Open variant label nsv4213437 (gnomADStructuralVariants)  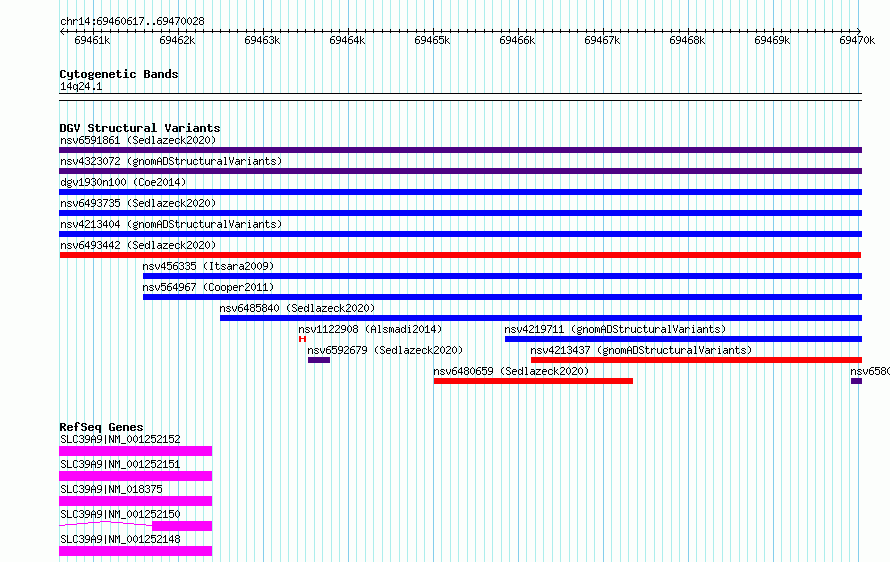pyautogui.click(x=641, y=350)
